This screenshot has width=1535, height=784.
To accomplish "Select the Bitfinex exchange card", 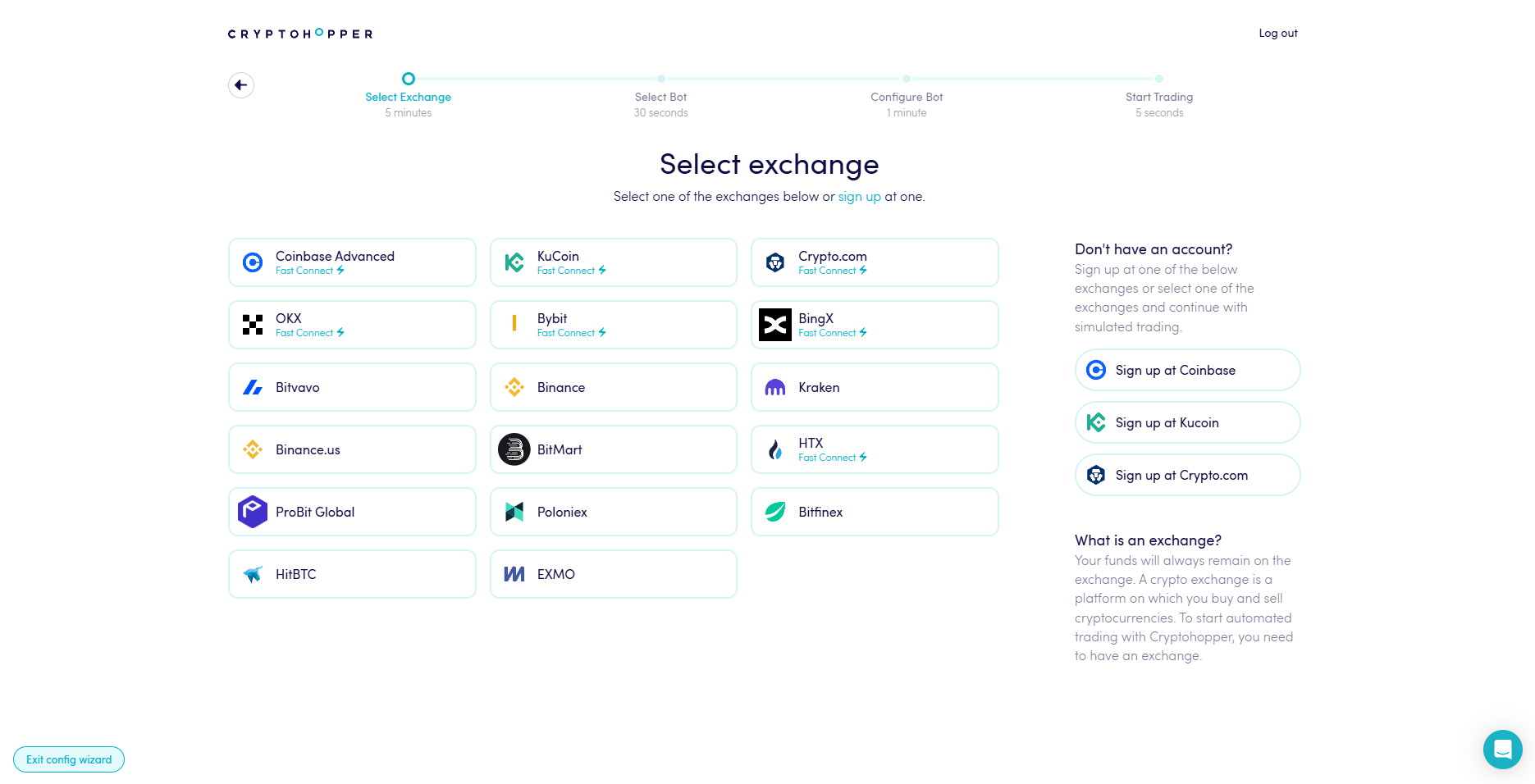I will 875,512.
